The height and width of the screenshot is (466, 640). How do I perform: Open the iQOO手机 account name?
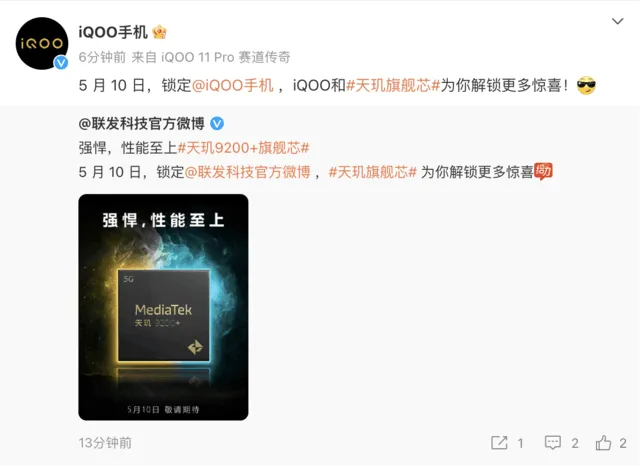click(113, 32)
